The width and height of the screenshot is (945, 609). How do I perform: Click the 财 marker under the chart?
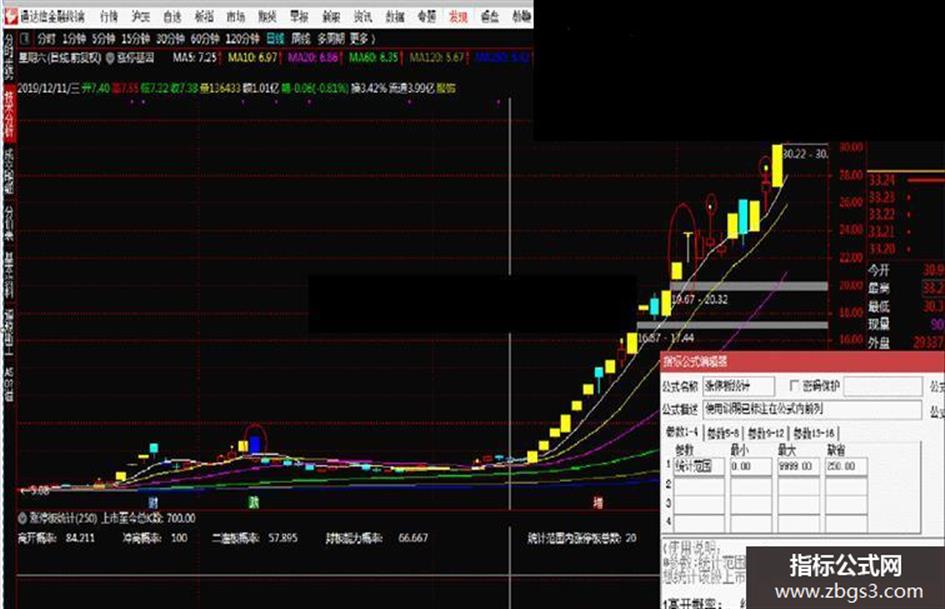(x=153, y=502)
